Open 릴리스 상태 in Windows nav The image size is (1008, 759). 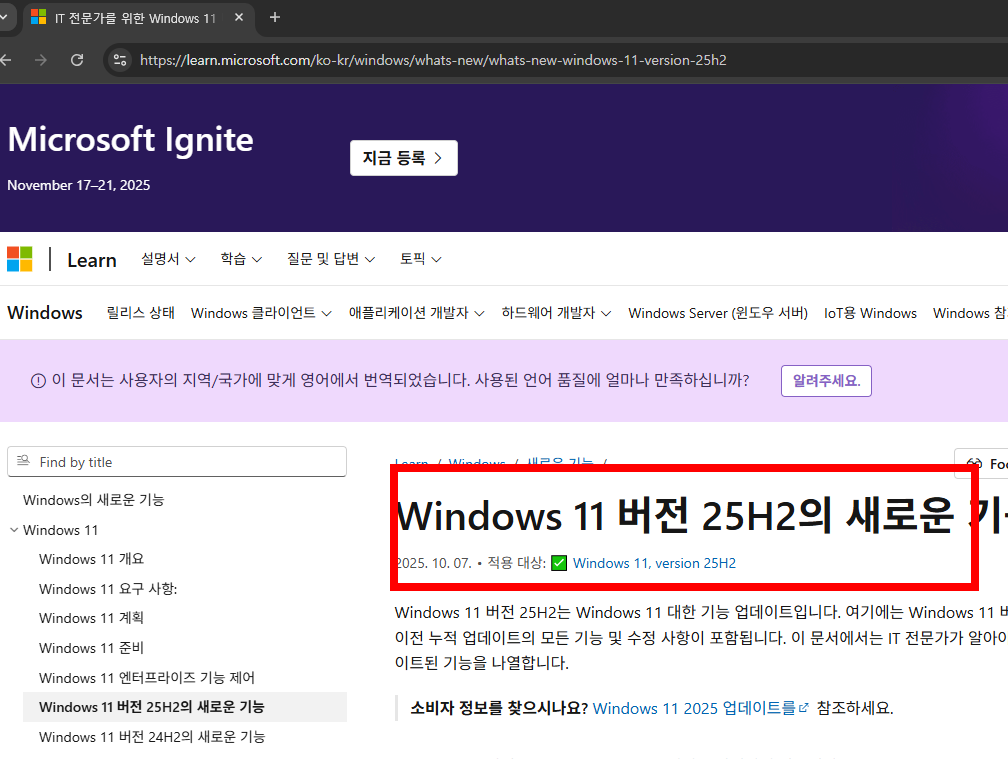coord(140,313)
